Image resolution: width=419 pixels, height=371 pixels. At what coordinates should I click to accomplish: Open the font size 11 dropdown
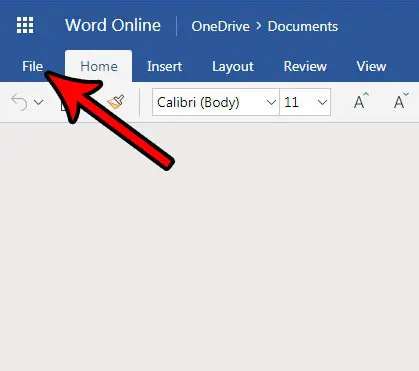click(x=322, y=102)
